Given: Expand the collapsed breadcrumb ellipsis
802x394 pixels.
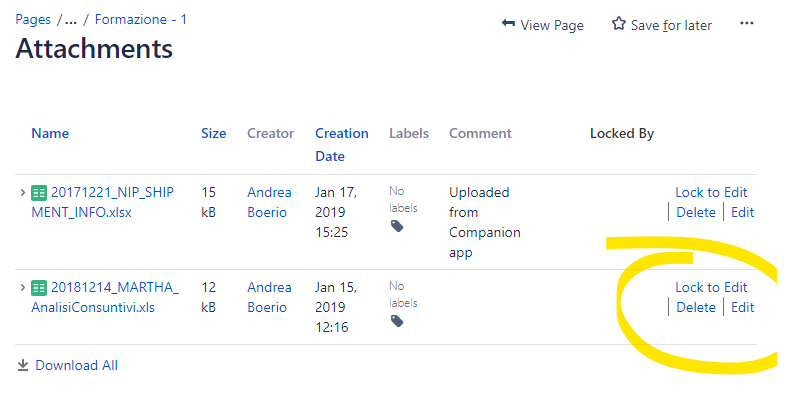Looking at the screenshot, I should (71, 20).
